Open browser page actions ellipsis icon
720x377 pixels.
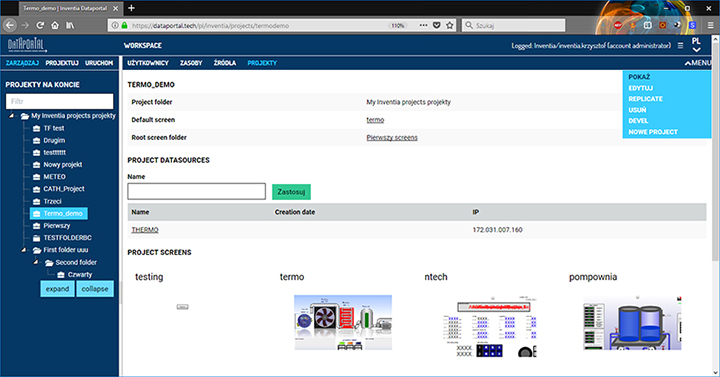[x=423, y=25]
